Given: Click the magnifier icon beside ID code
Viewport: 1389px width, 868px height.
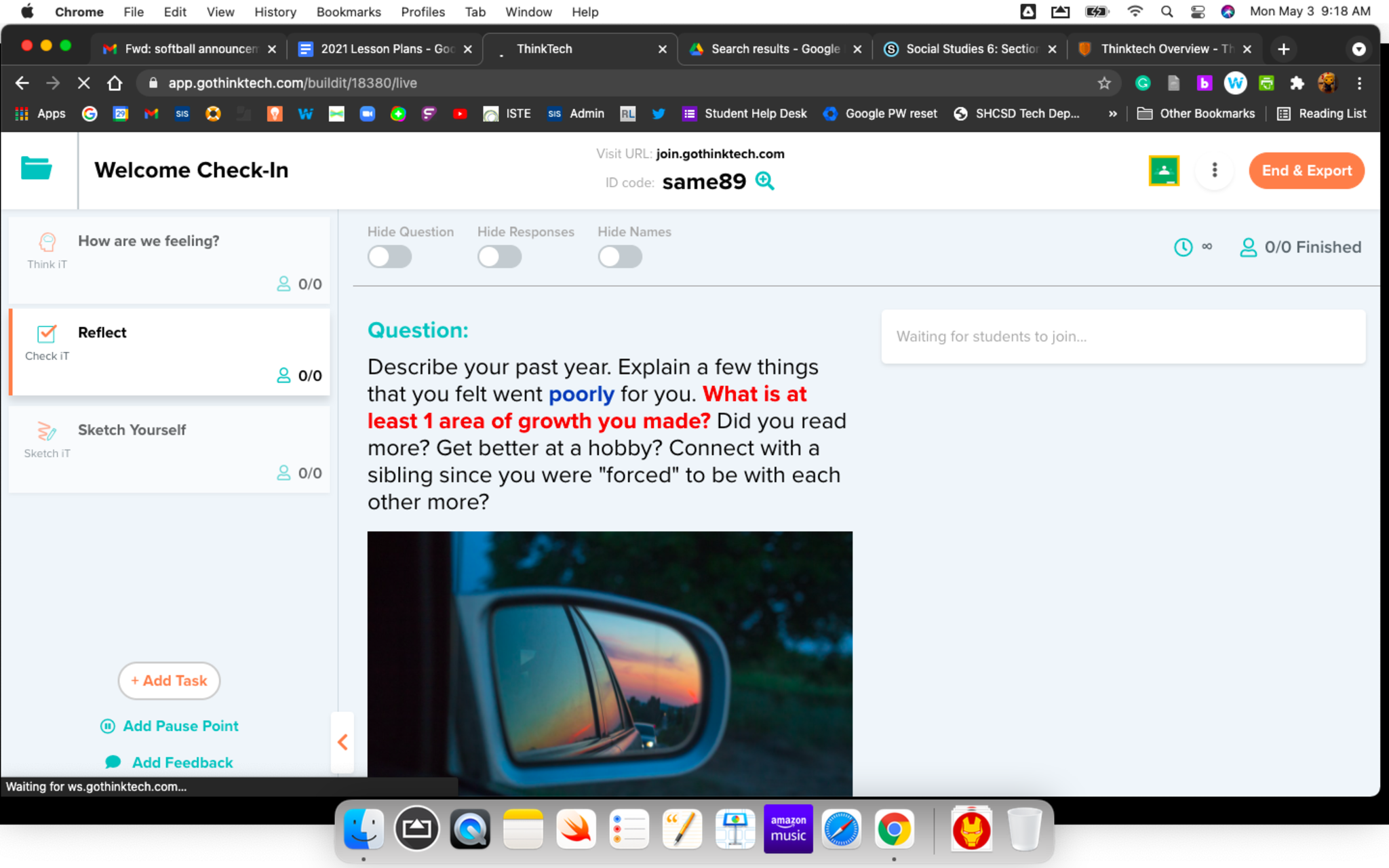Looking at the screenshot, I should pos(764,181).
